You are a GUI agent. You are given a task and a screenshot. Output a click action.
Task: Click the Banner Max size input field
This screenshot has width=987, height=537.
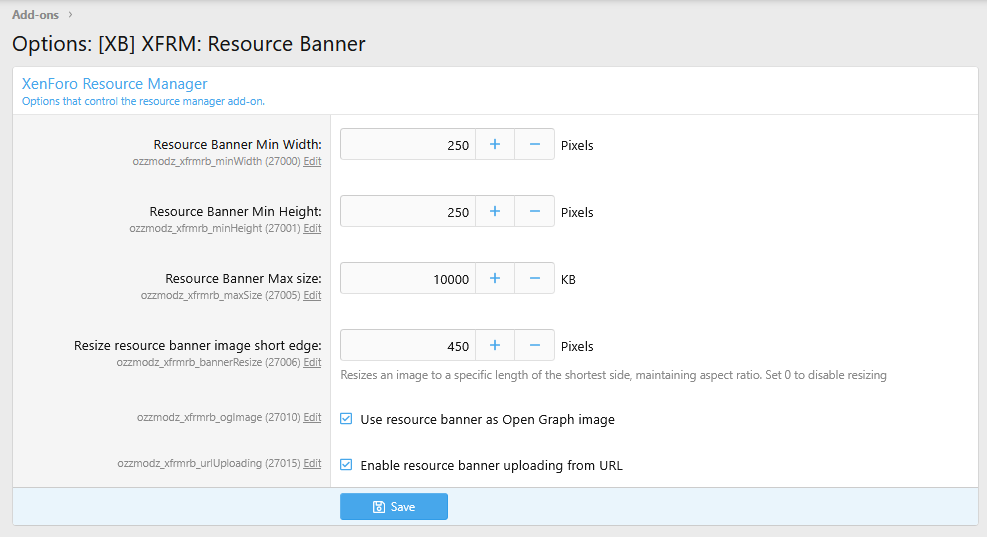coord(407,279)
